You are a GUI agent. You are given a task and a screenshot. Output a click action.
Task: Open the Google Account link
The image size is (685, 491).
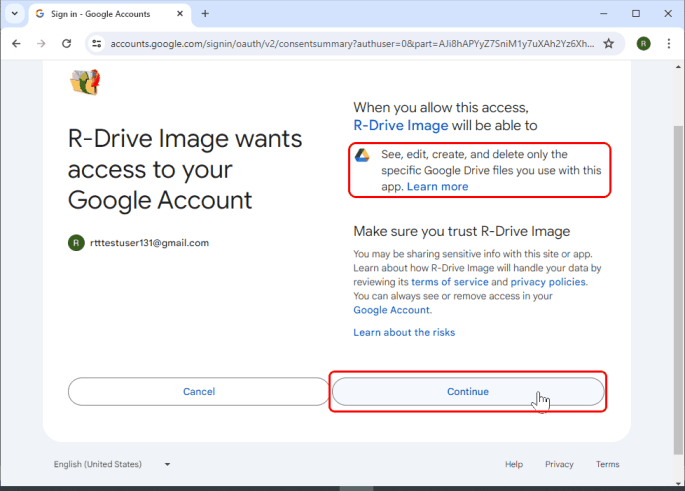tap(391, 310)
